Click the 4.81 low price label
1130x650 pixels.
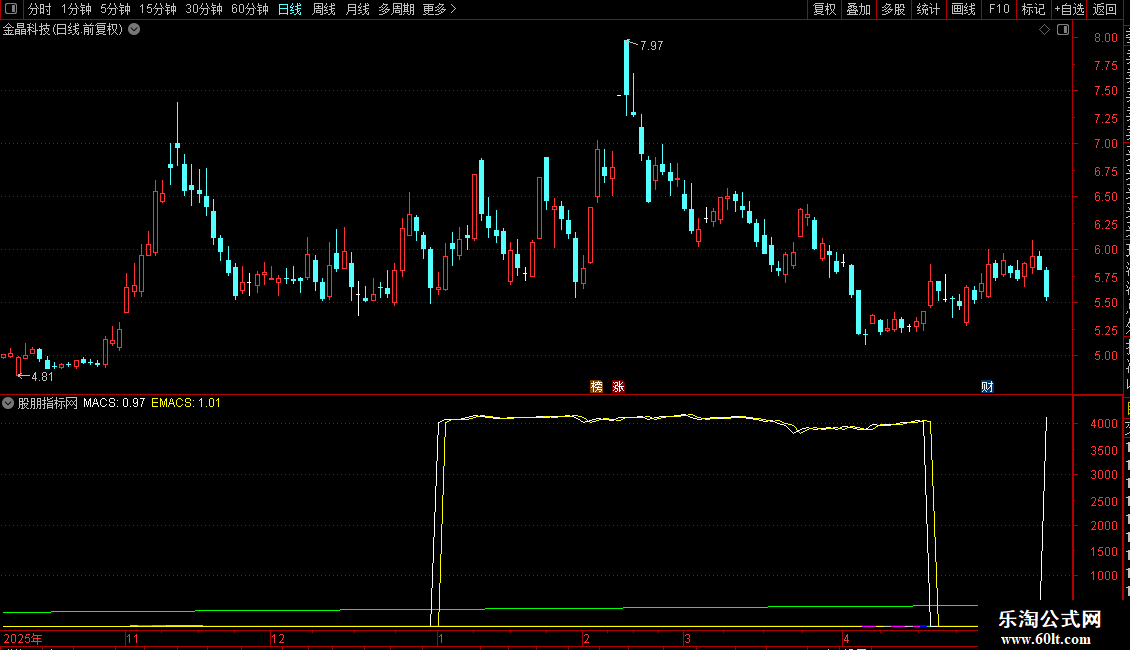click(43, 377)
